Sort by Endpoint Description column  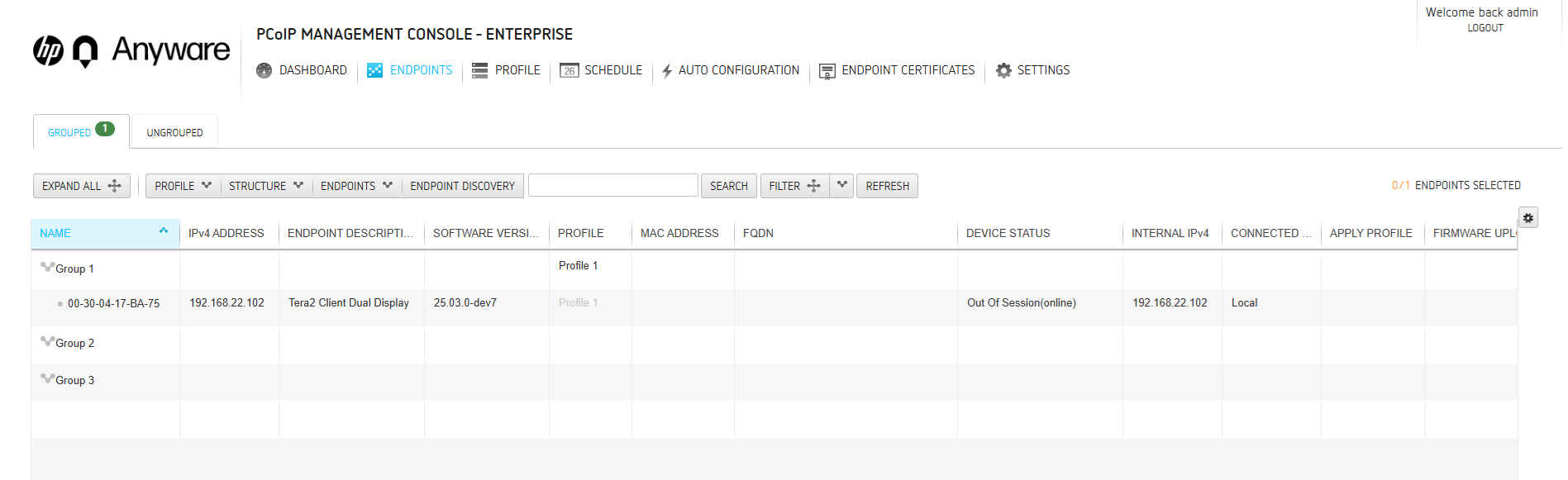click(351, 233)
